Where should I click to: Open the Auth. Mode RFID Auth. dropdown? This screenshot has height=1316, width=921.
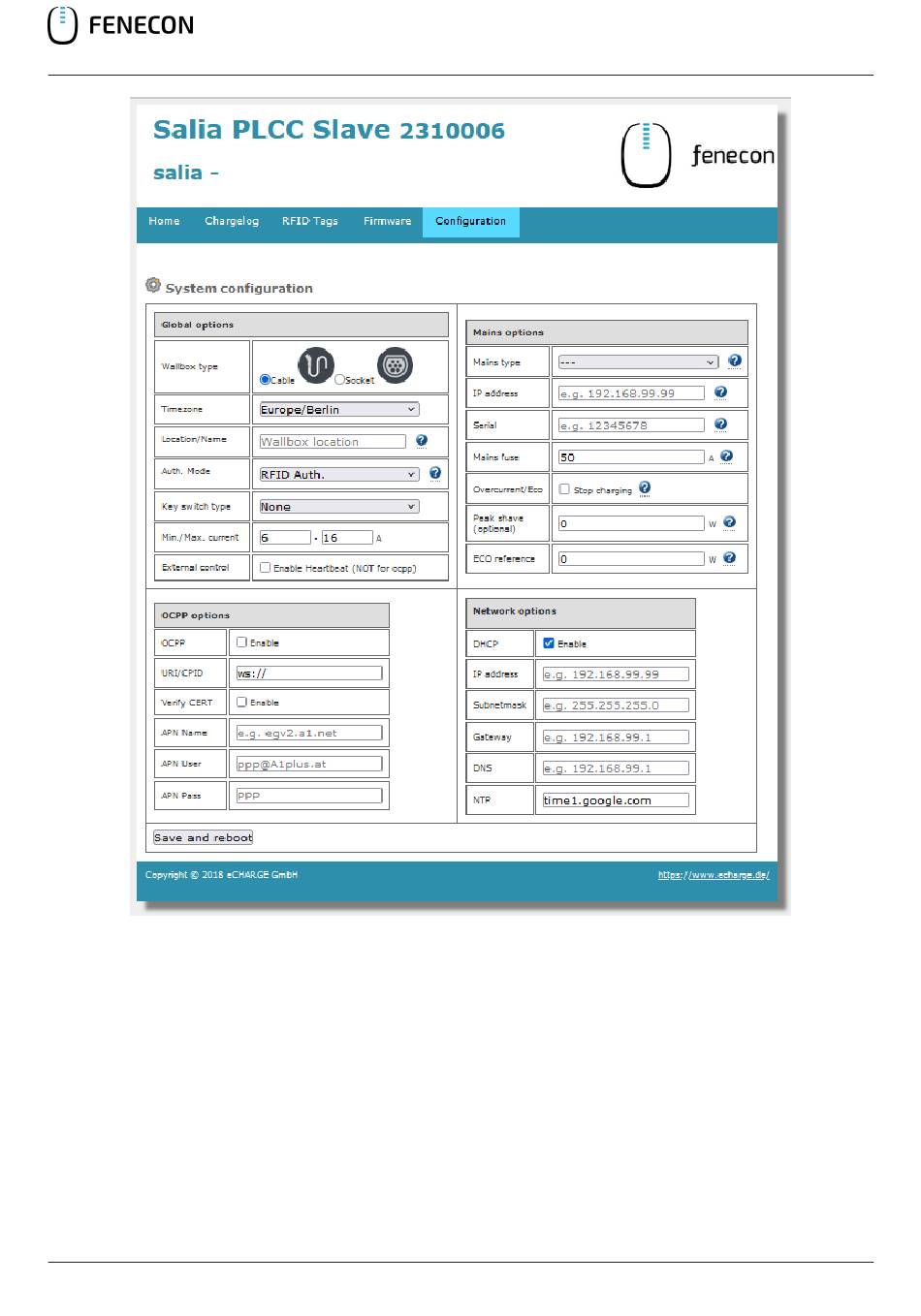pyautogui.click(x=339, y=475)
